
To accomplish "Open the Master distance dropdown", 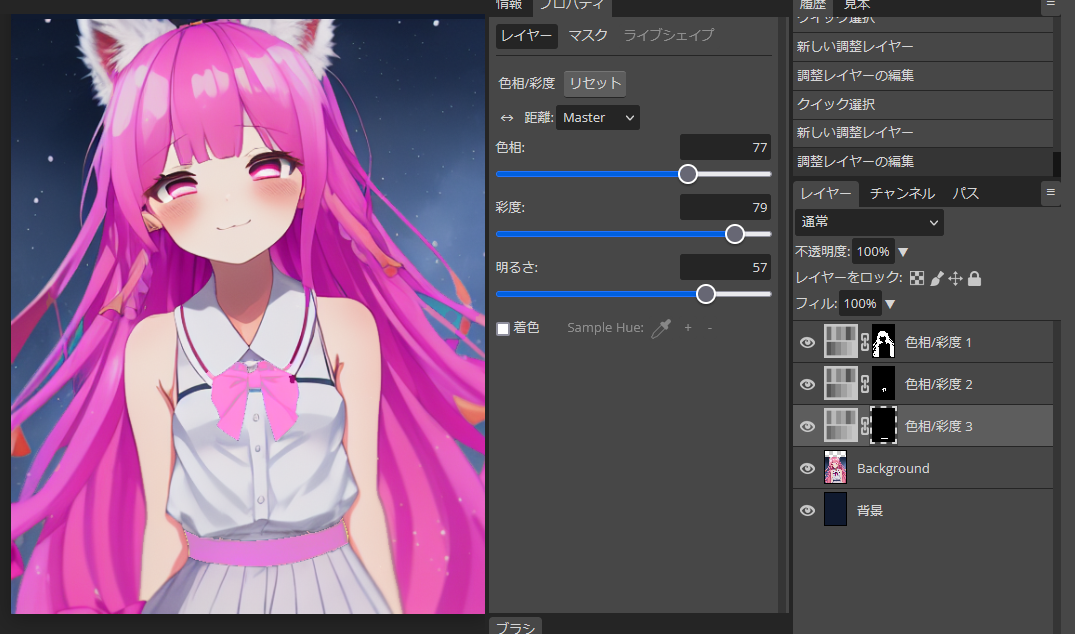I will click(x=596, y=117).
